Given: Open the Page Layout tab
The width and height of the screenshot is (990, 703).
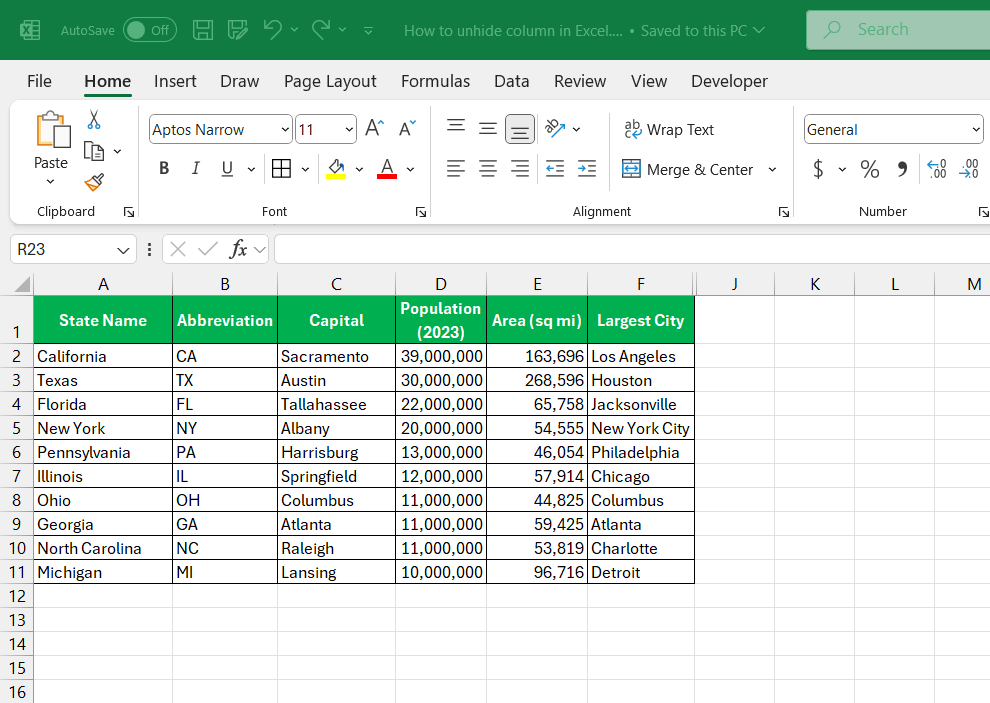Looking at the screenshot, I should (x=330, y=81).
